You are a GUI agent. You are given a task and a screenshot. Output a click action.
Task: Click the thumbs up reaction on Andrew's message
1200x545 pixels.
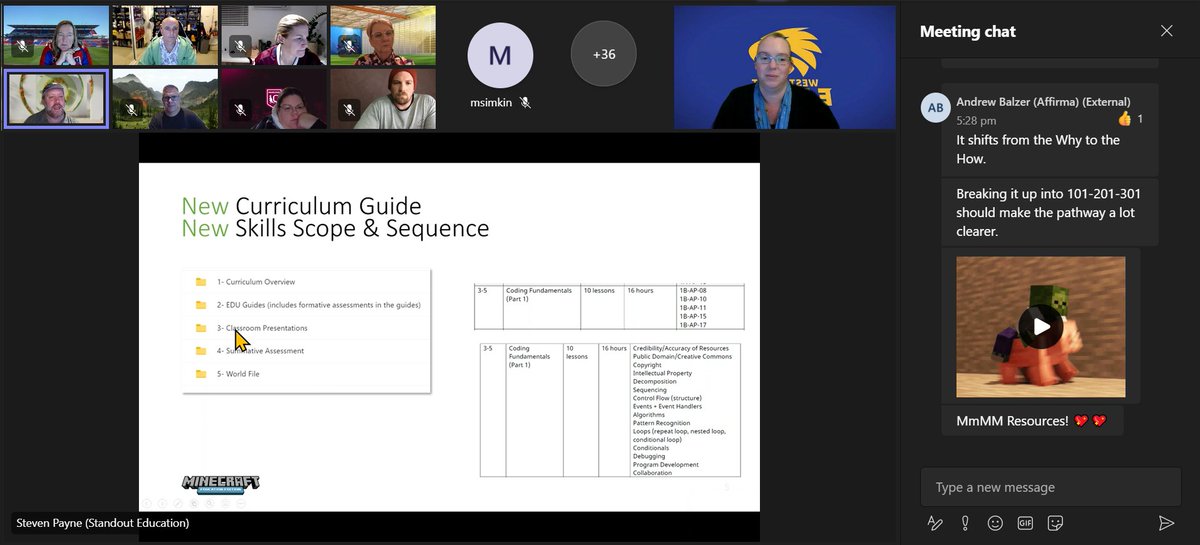point(1124,119)
